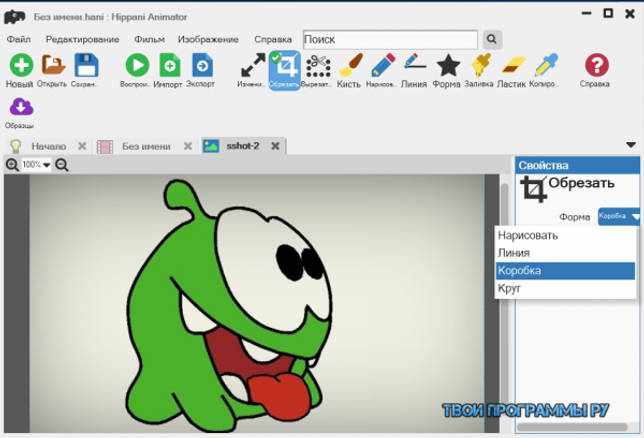Image resolution: width=644 pixels, height=438 pixels.
Task: Open the Фильм menu
Action: (x=150, y=39)
